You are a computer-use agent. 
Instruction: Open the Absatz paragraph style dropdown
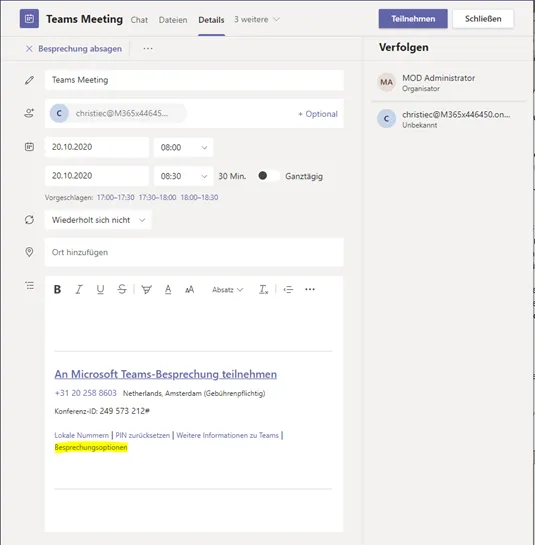coord(227,290)
